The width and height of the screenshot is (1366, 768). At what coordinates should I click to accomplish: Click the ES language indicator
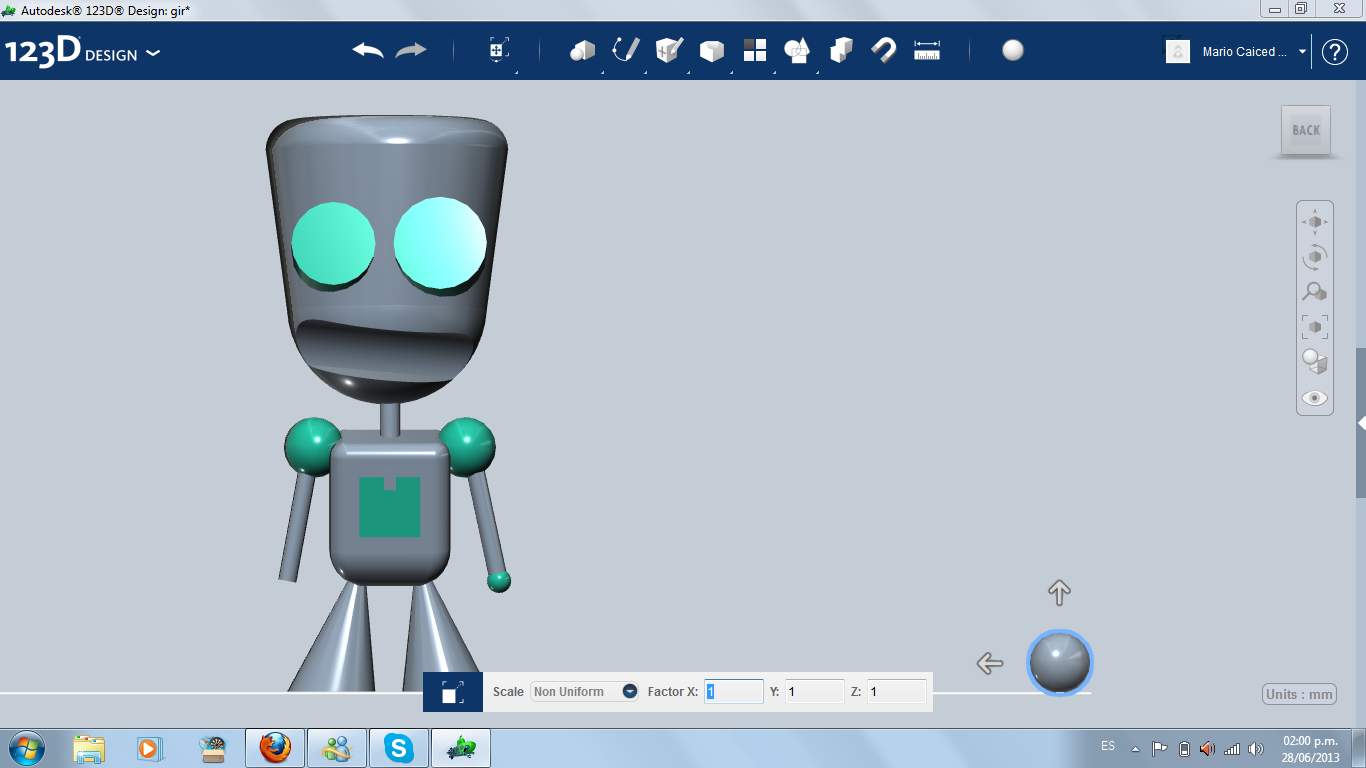coord(1108,746)
